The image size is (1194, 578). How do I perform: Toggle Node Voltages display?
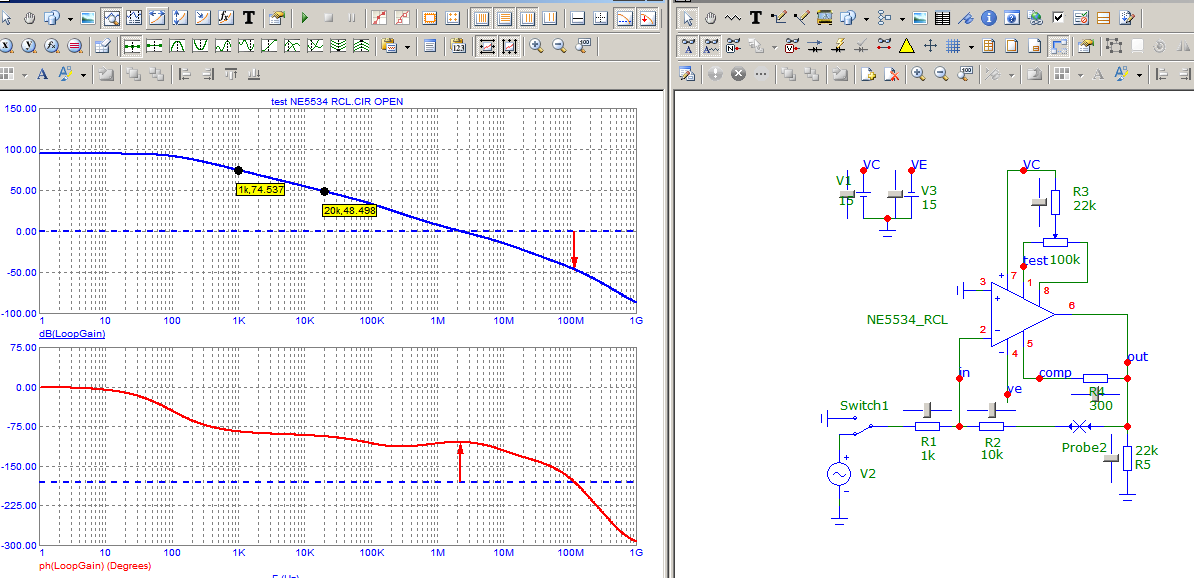tap(792, 46)
